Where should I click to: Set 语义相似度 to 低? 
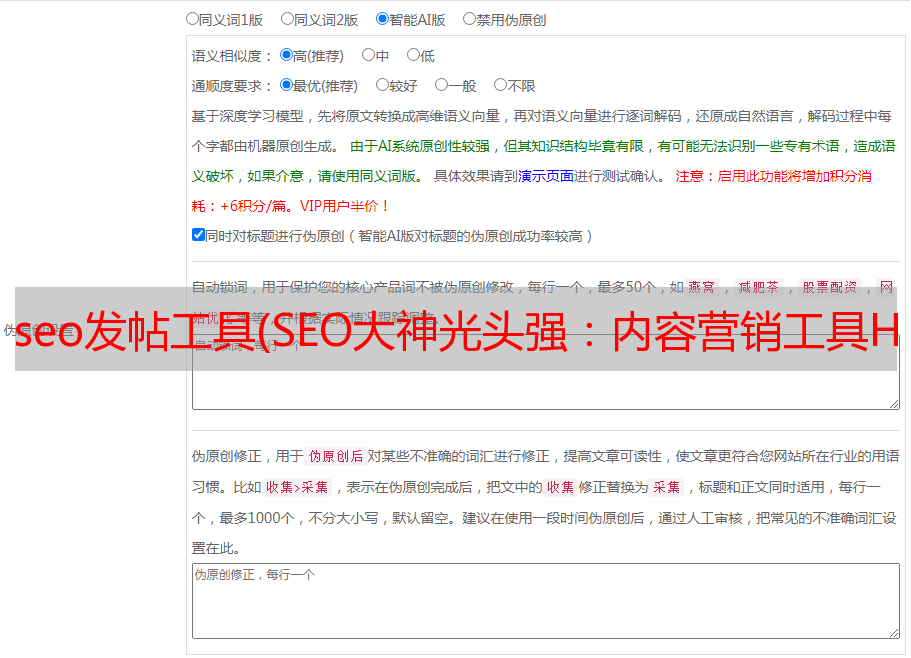414,55
